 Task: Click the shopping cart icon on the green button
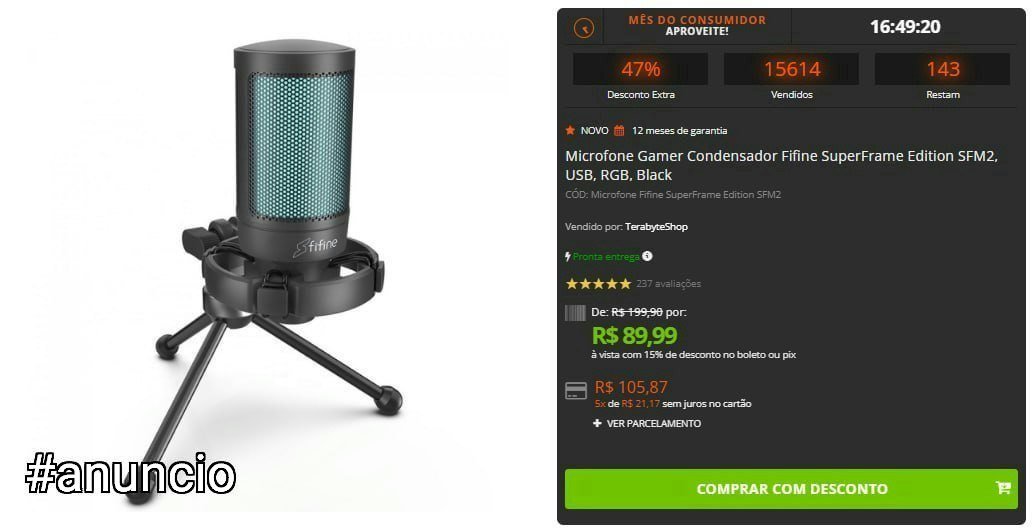click(1003, 488)
